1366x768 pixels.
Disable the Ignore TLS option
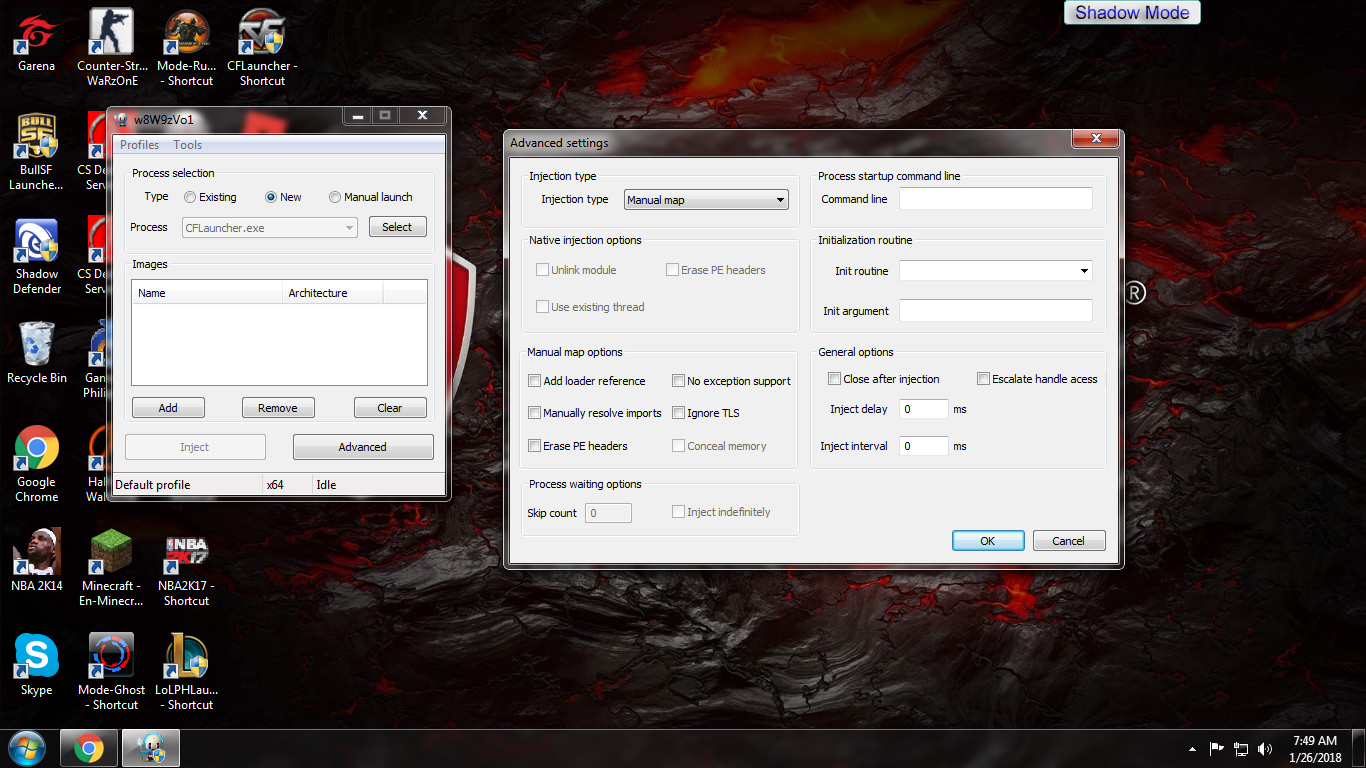[677, 413]
